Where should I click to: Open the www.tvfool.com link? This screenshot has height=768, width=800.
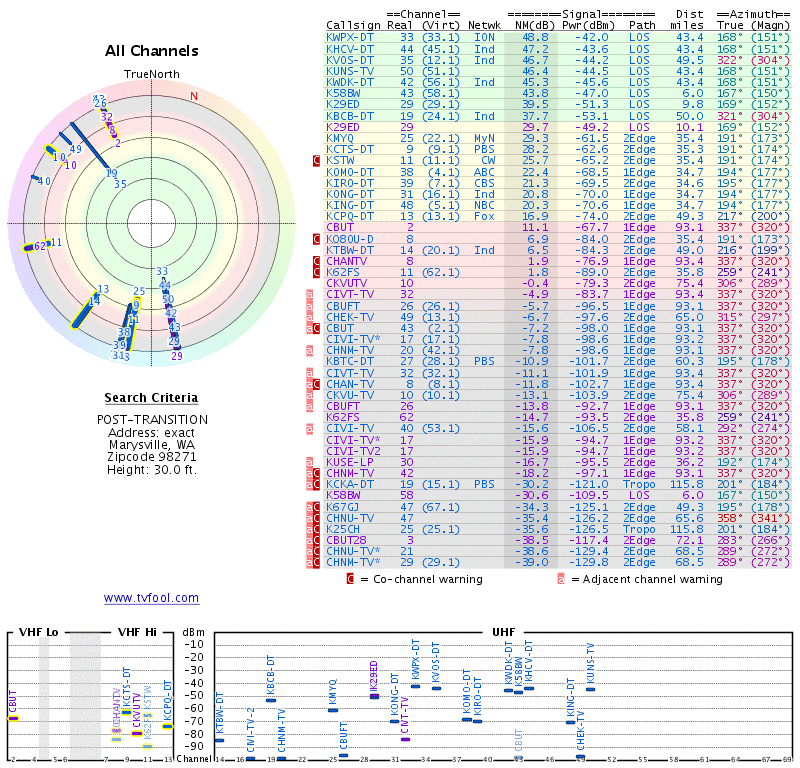[152, 598]
